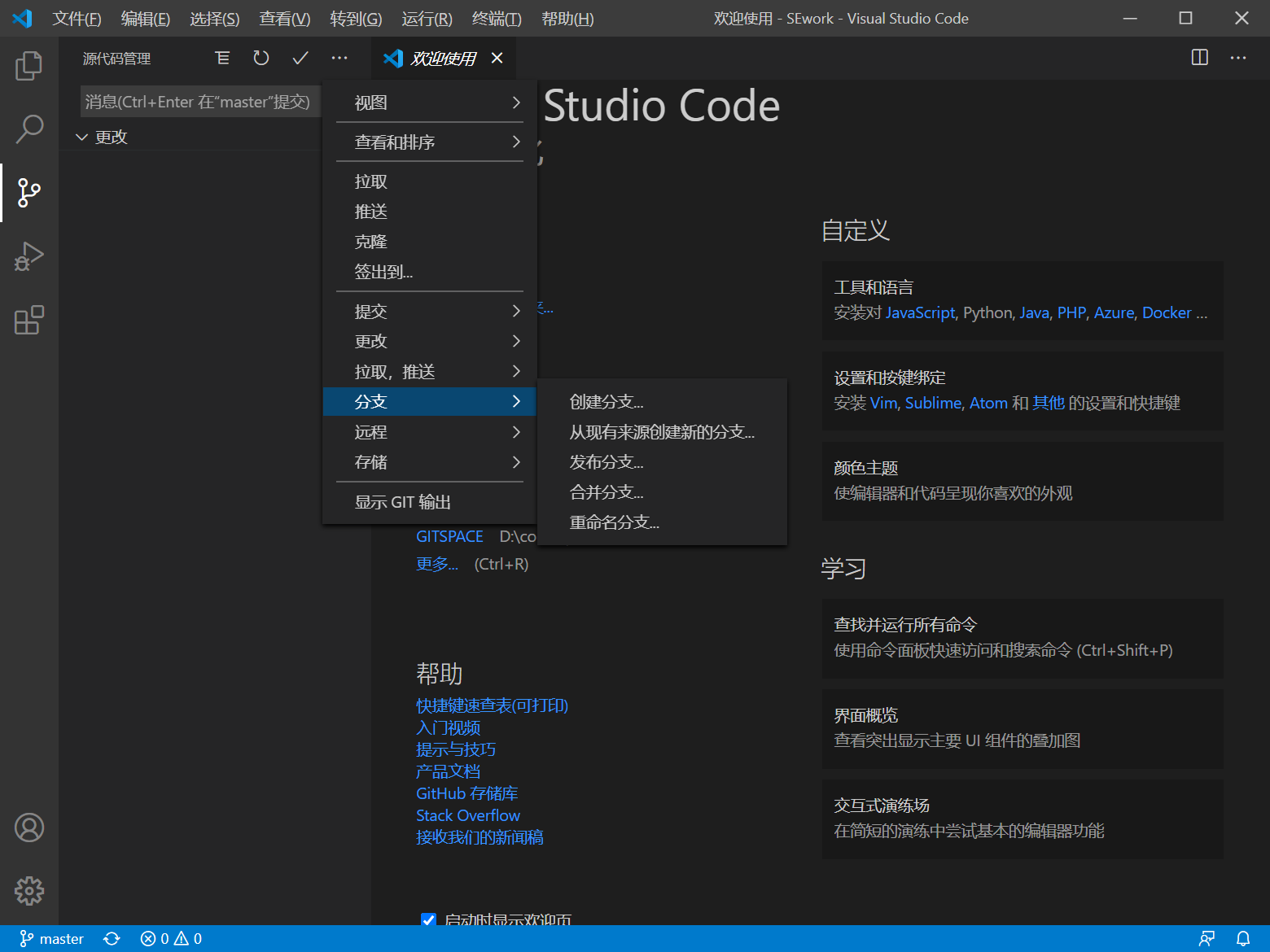Choose 推送 from the git menu
This screenshot has height=952, width=1270.
(x=430, y=212)
